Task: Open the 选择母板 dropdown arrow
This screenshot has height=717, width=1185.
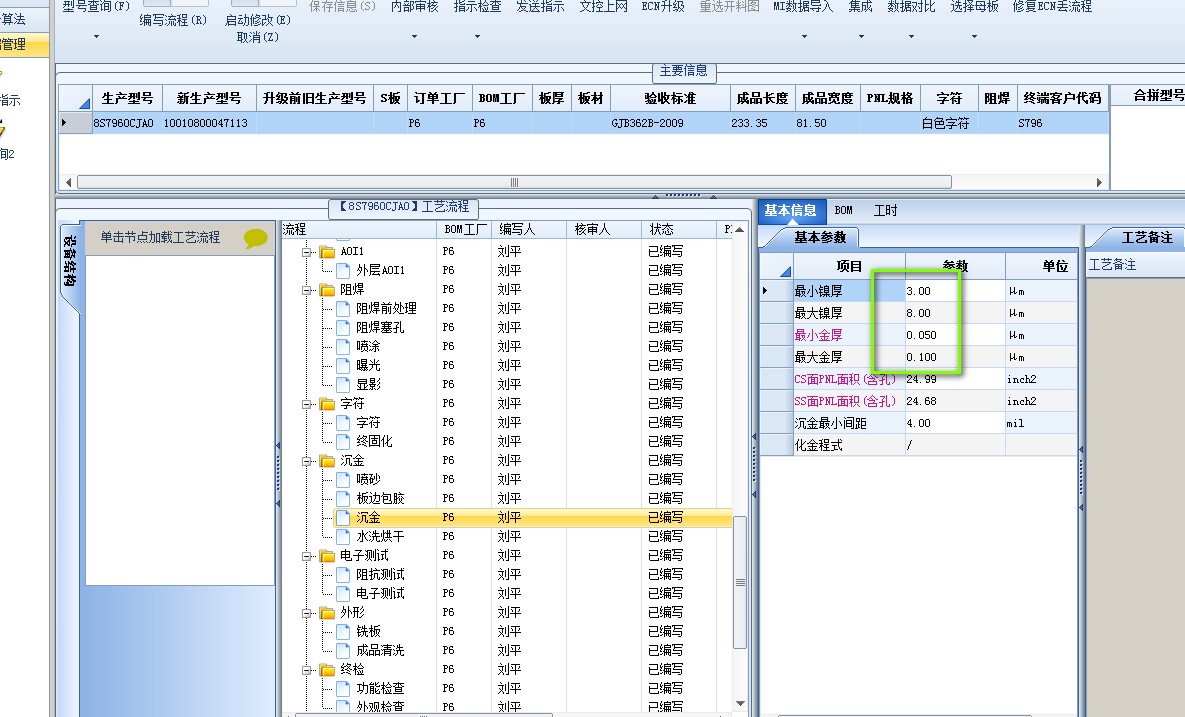Action: [974, 36]
